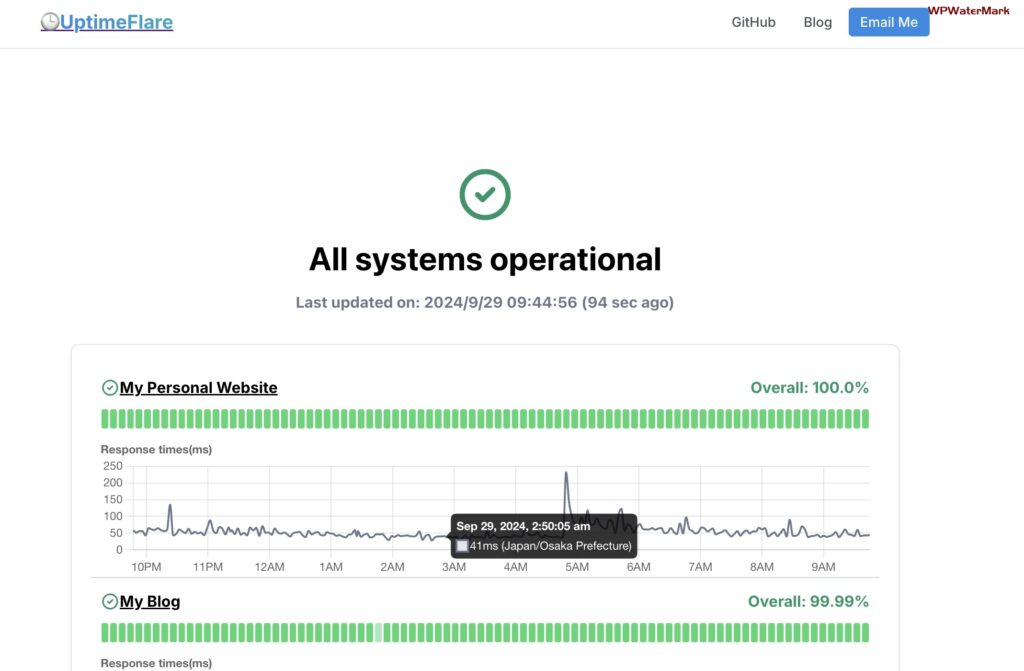The width and height of the screenshot is (1024, 671).
Task: Click the spike between 10PM and 11PM on chart
Action: click(x=170, y=506)
